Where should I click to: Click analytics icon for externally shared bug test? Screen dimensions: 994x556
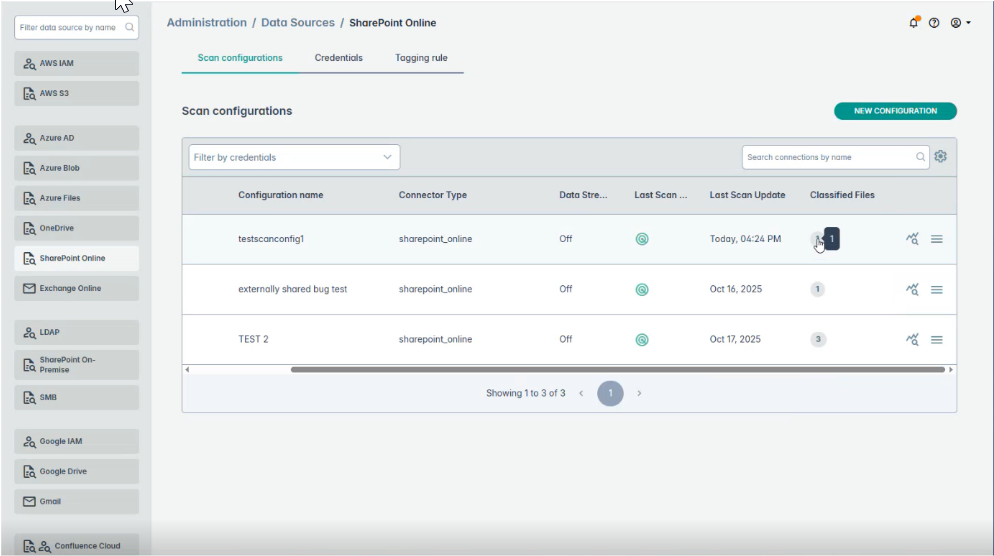point(912,289)
